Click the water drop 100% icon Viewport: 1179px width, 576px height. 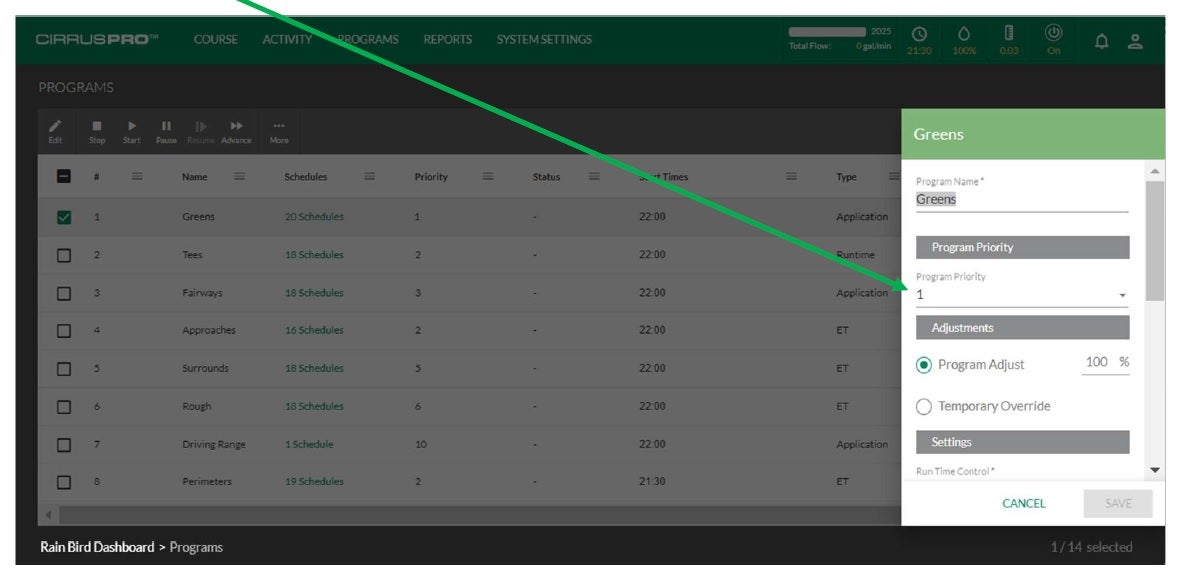coord(964,34)
